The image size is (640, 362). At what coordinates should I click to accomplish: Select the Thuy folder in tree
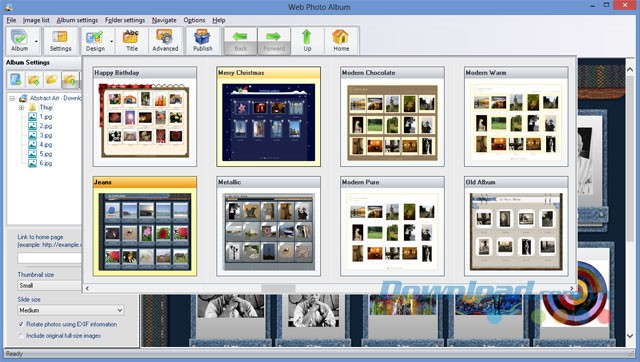point(46,107)
